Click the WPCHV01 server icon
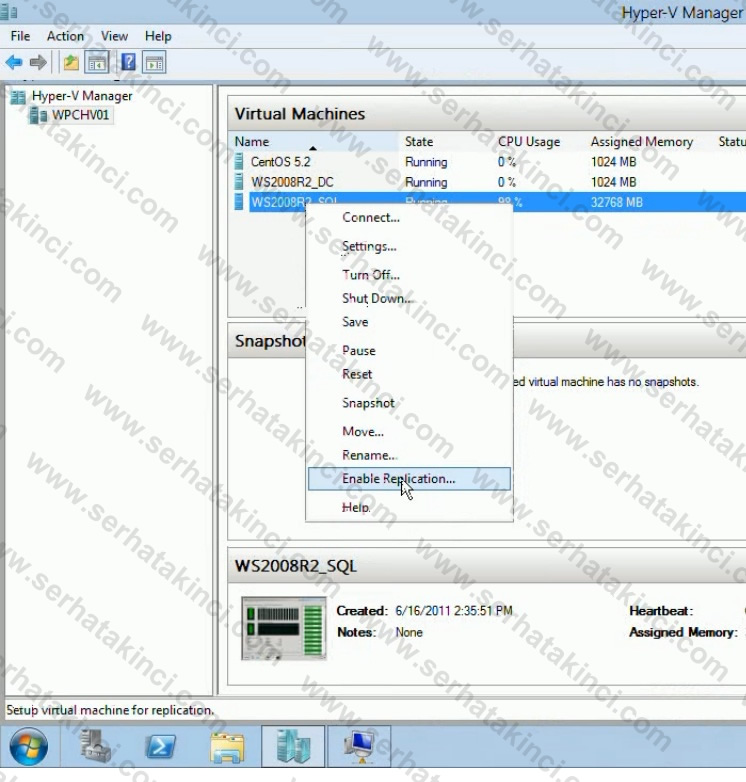 38,115
